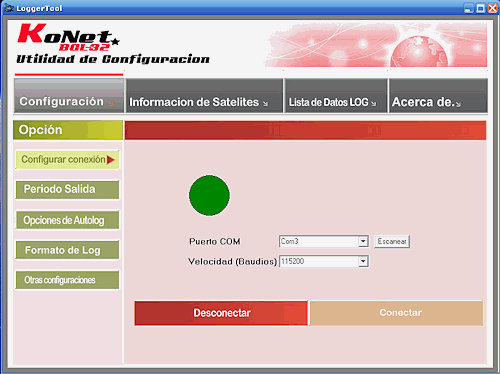
Task: Minimize the LoggerTool window
Action: [x=469, y=8]
